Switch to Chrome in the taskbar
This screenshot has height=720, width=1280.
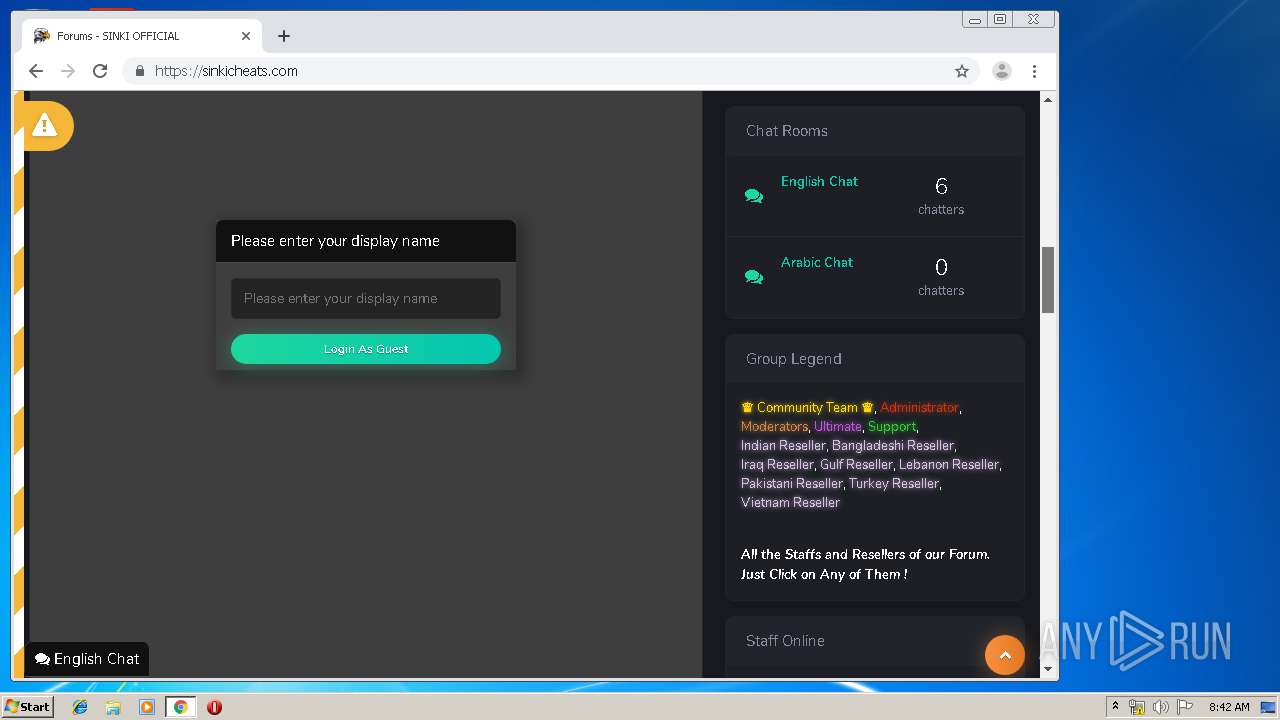pos(181,707)
